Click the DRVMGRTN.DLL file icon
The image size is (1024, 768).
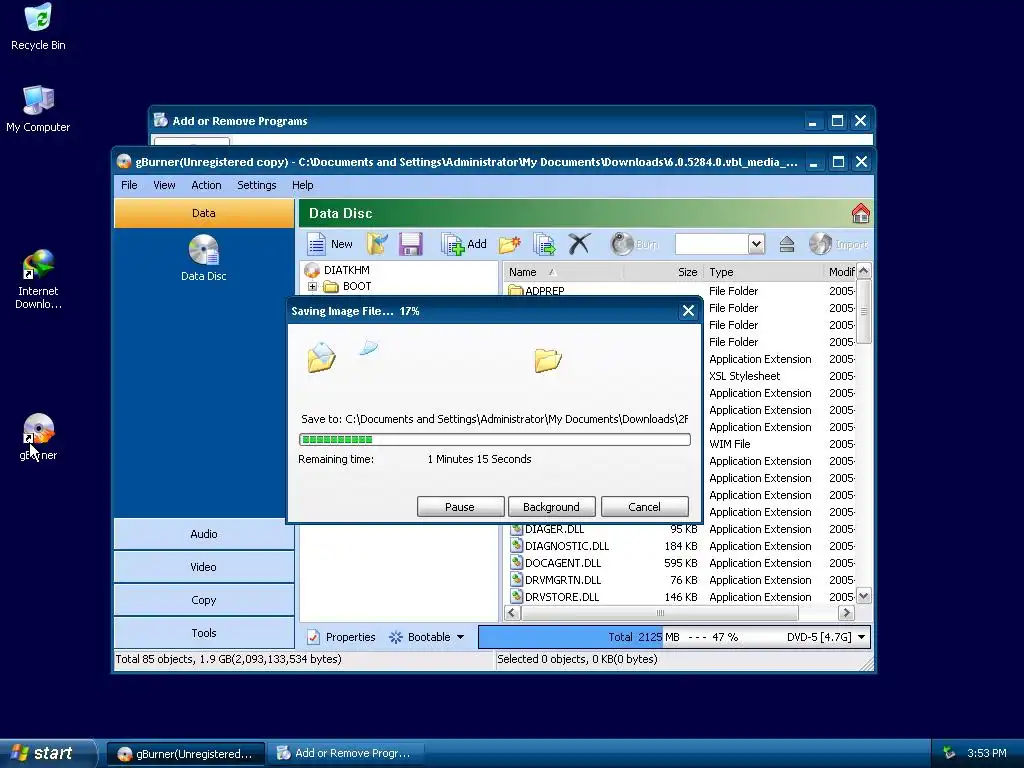pyautogui.click(x=517, y=579)
